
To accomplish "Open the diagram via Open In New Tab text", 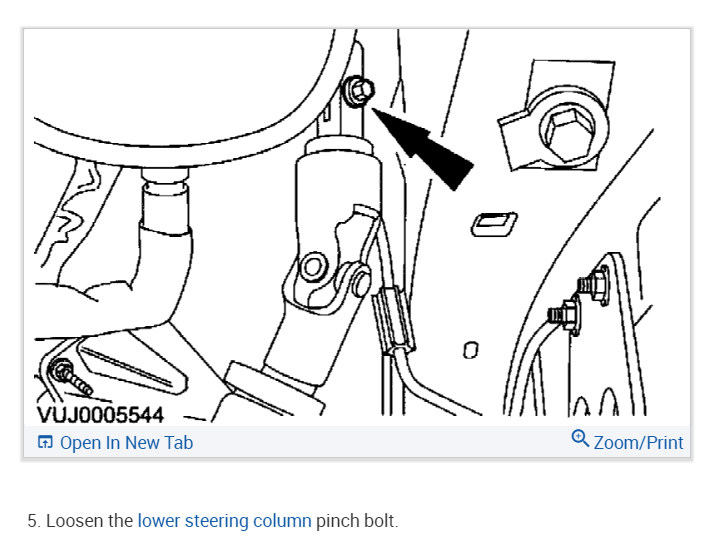I will (x=126, y=443).
